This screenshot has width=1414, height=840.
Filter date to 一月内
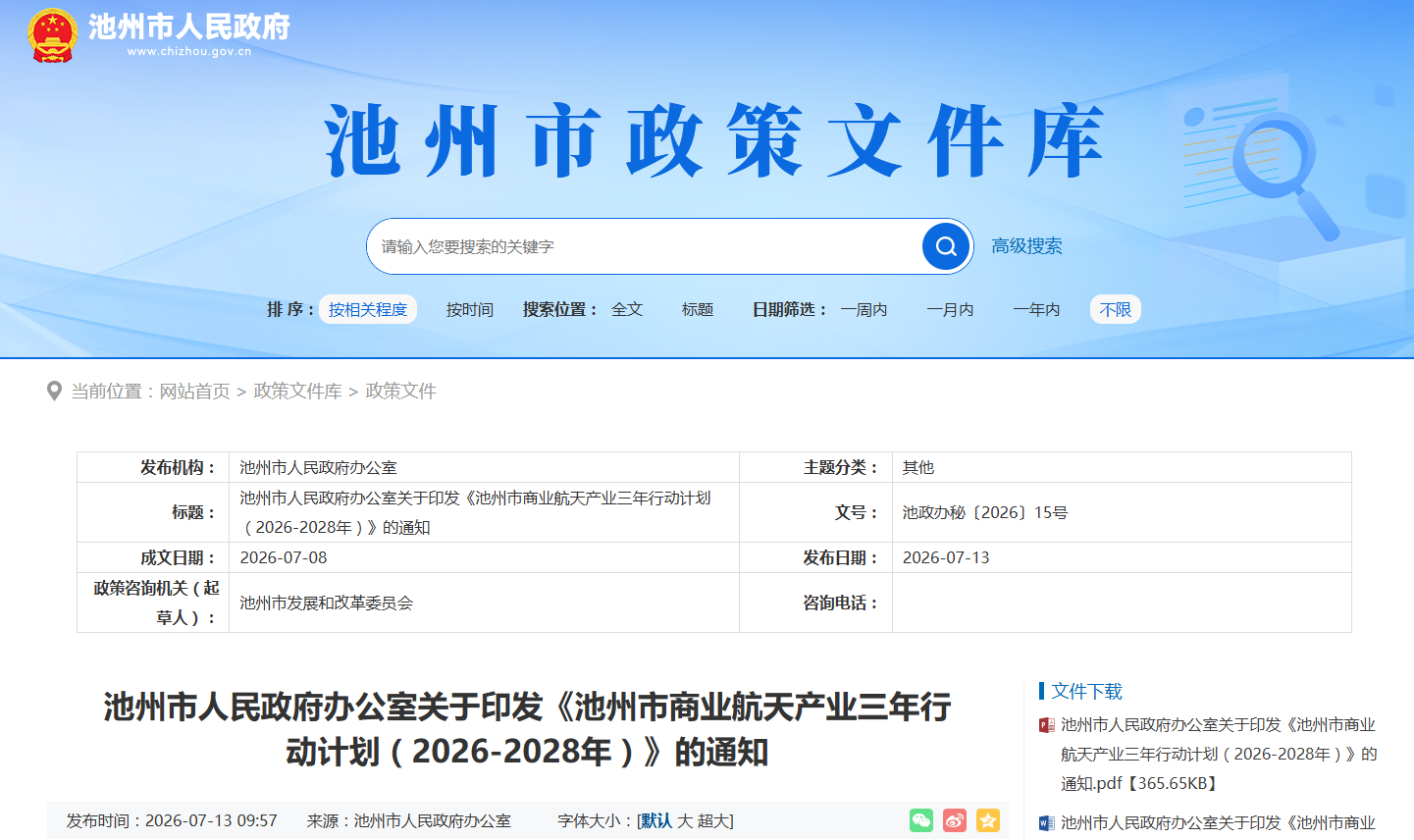click(950, 310)
